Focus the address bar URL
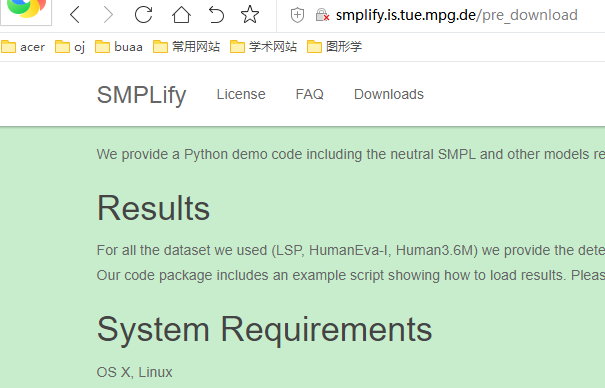Screen dimensions: 605x388 pyautogui.click(x=456, y=15)
